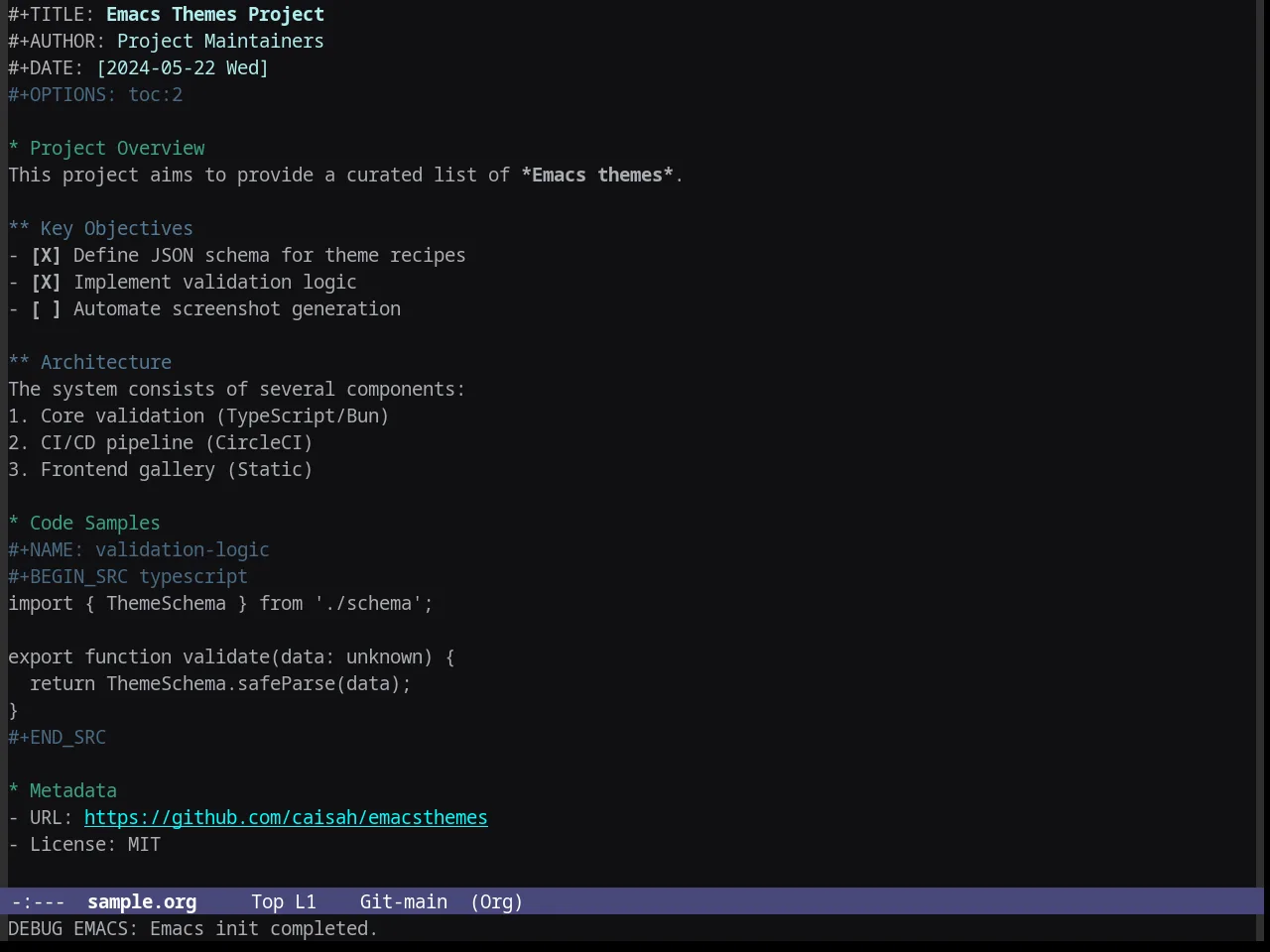1270x952 pixels.
Task: Collapse the 'Metadata' heading star
Action: pyautogui.click(x=14, y=791)
